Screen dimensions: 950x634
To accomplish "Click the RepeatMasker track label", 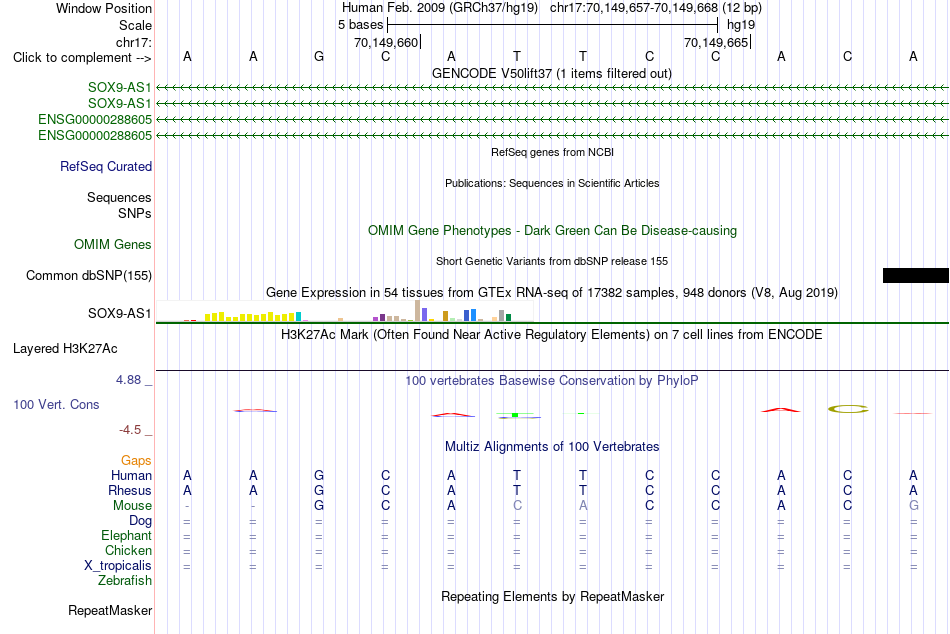I will click(110, 610).
